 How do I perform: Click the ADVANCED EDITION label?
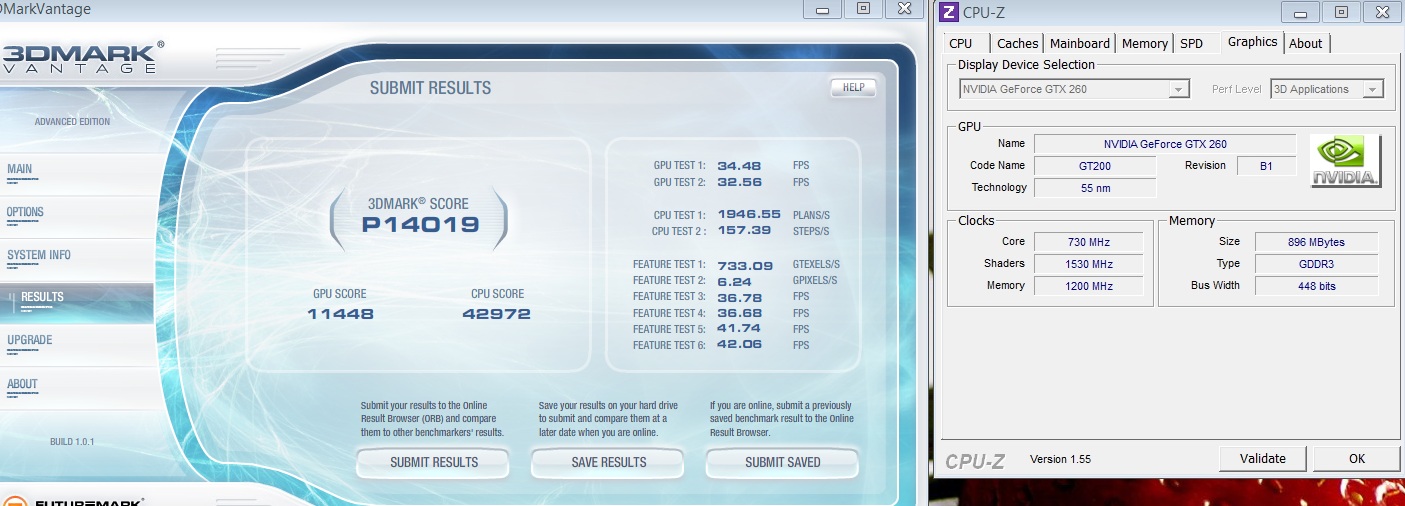tap(72, 122)
